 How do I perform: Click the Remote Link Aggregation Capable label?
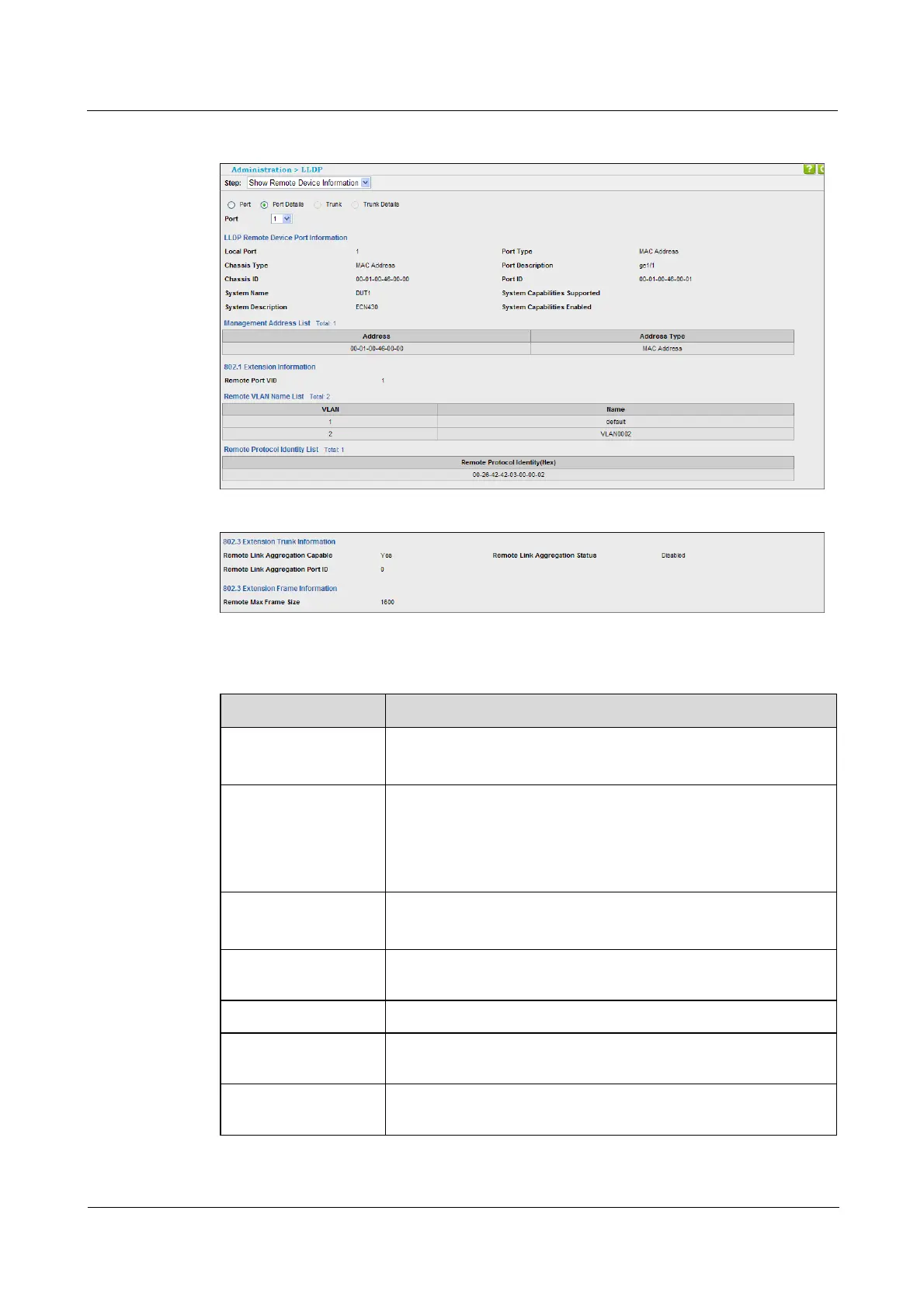coord(278,556)
